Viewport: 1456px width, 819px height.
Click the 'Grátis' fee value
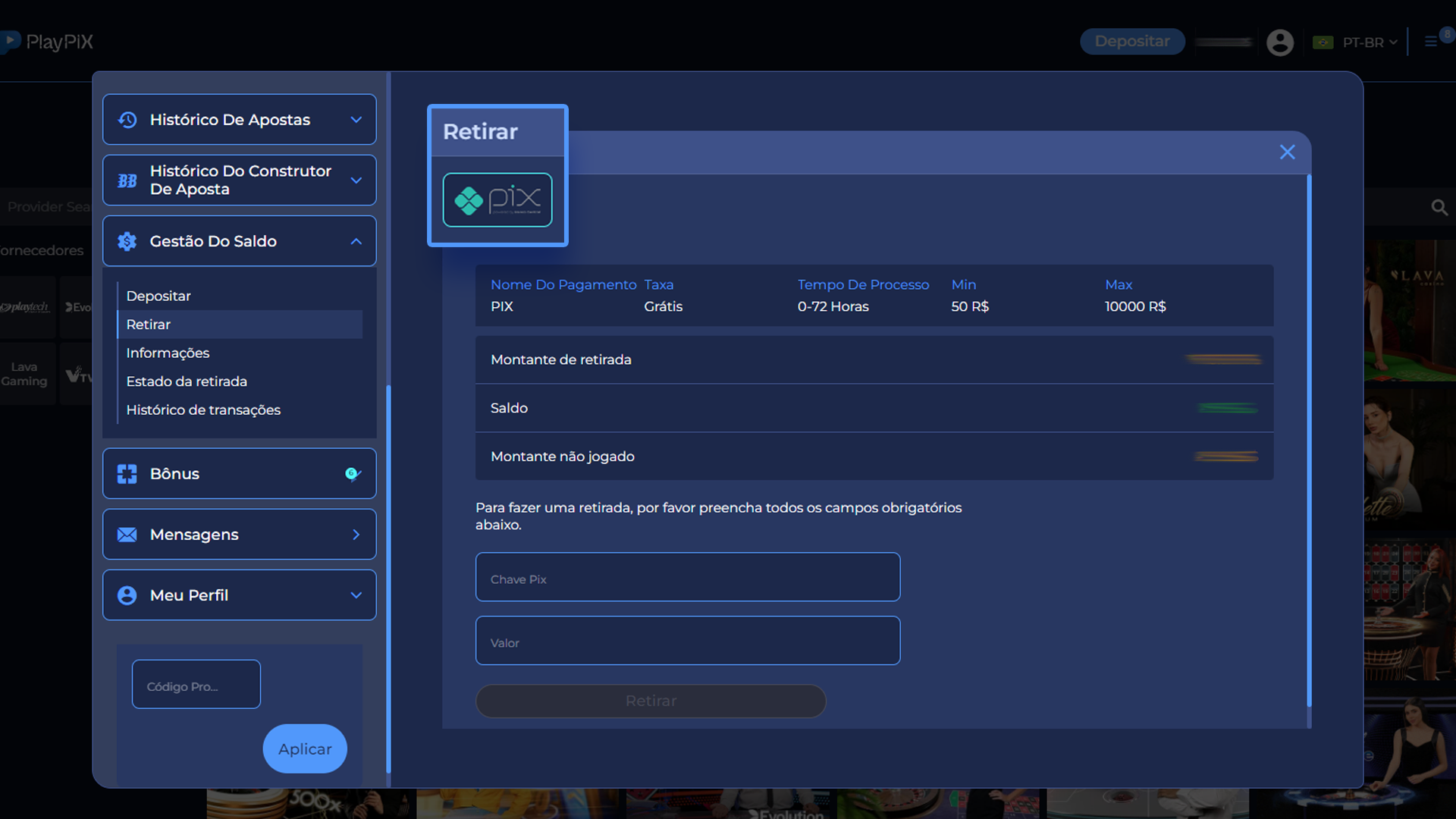[x=664, y=306]
